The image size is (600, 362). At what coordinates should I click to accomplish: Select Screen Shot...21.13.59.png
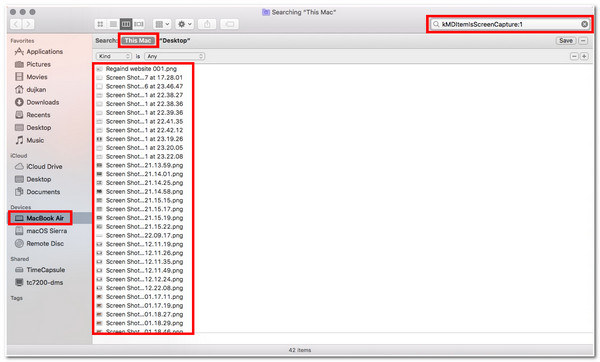(144, 165)
